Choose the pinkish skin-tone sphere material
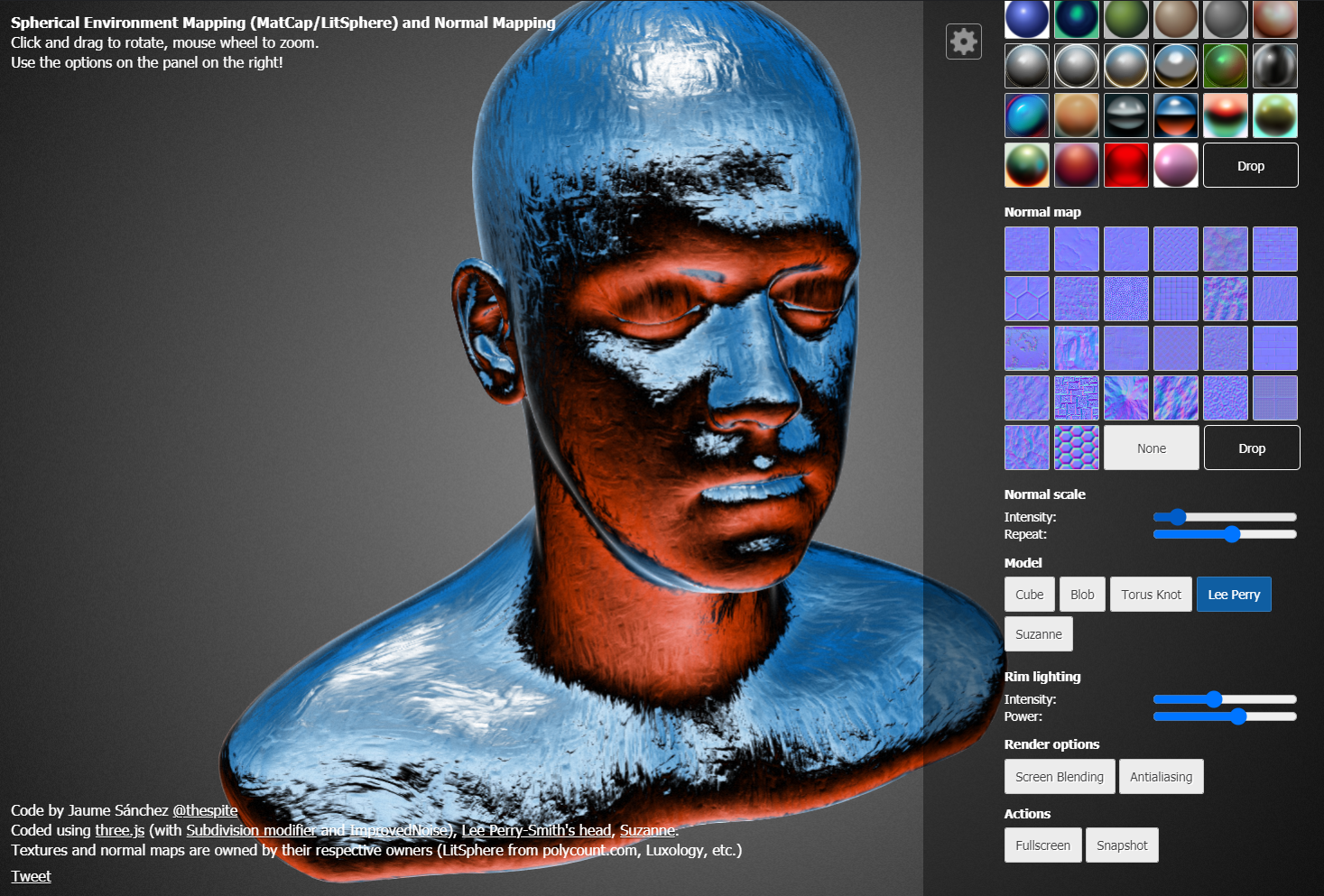1324x896 pixels. 1275,19
